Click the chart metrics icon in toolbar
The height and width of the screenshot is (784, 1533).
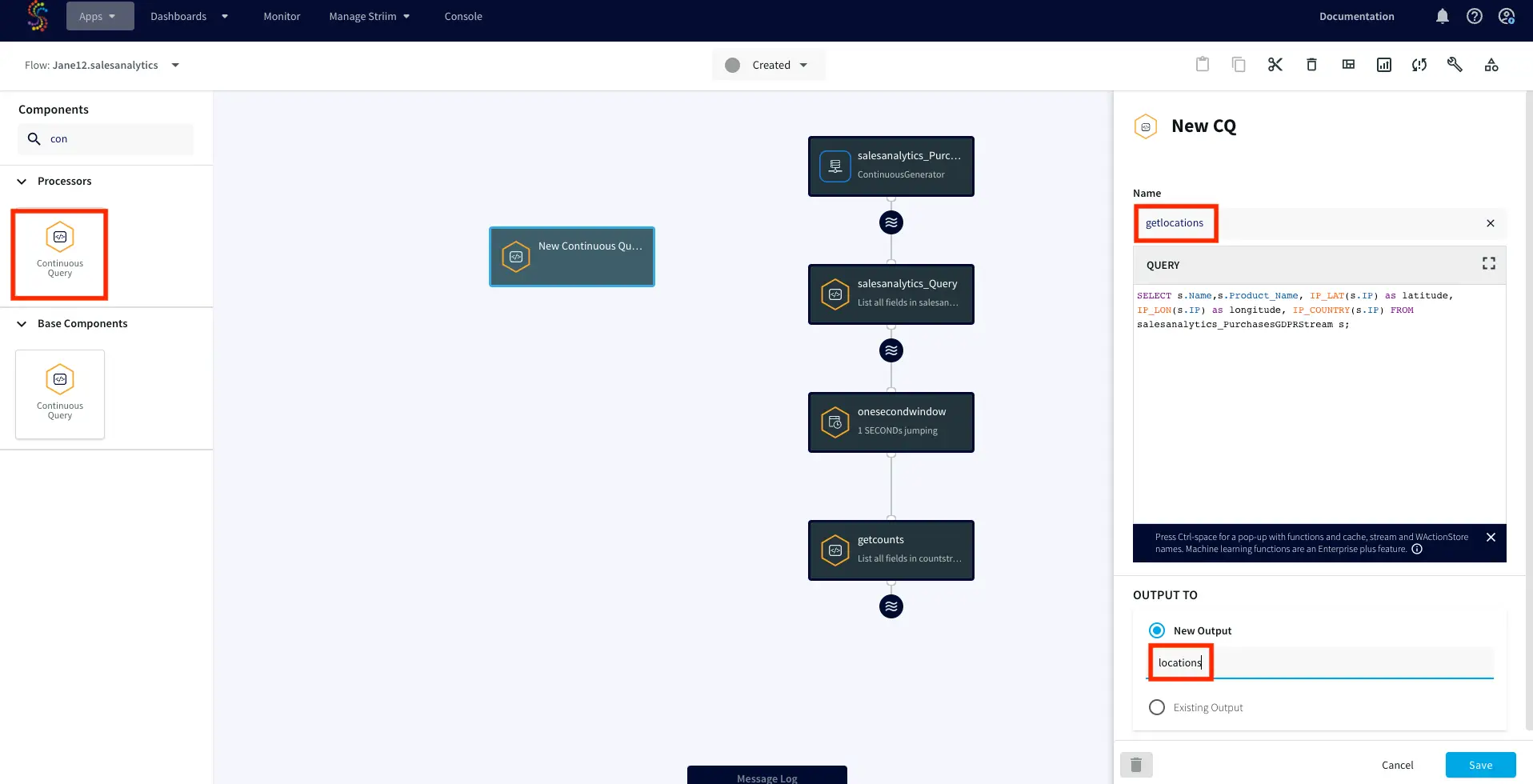(1383, 65)
